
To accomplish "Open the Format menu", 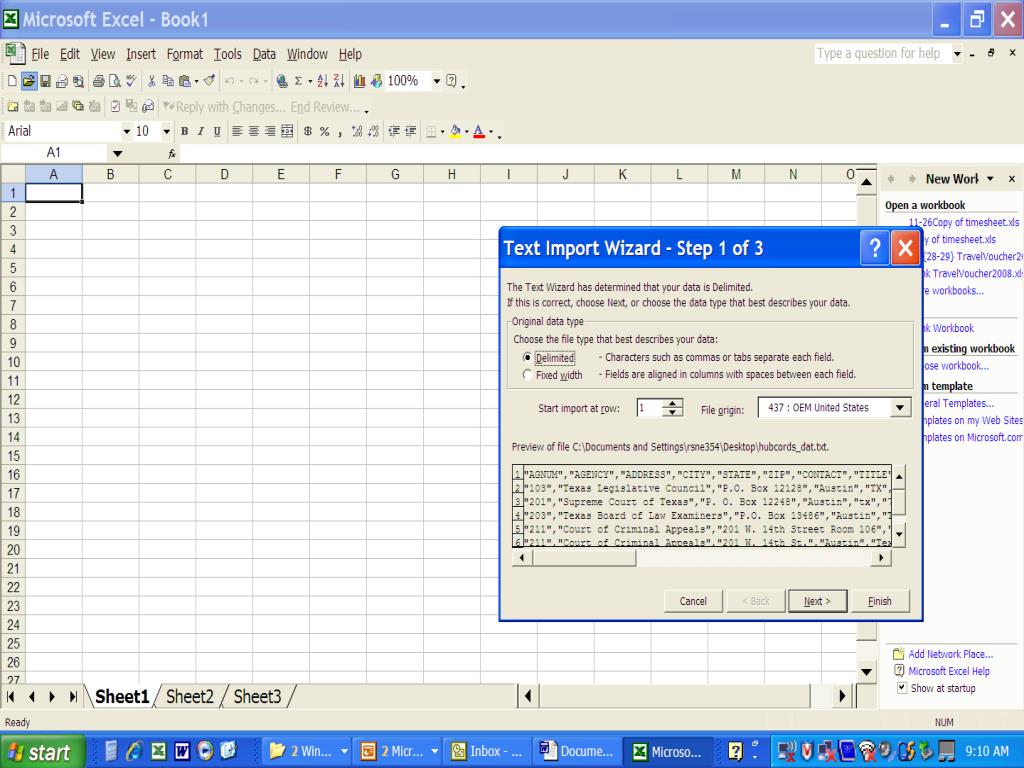I will point(185,54).
